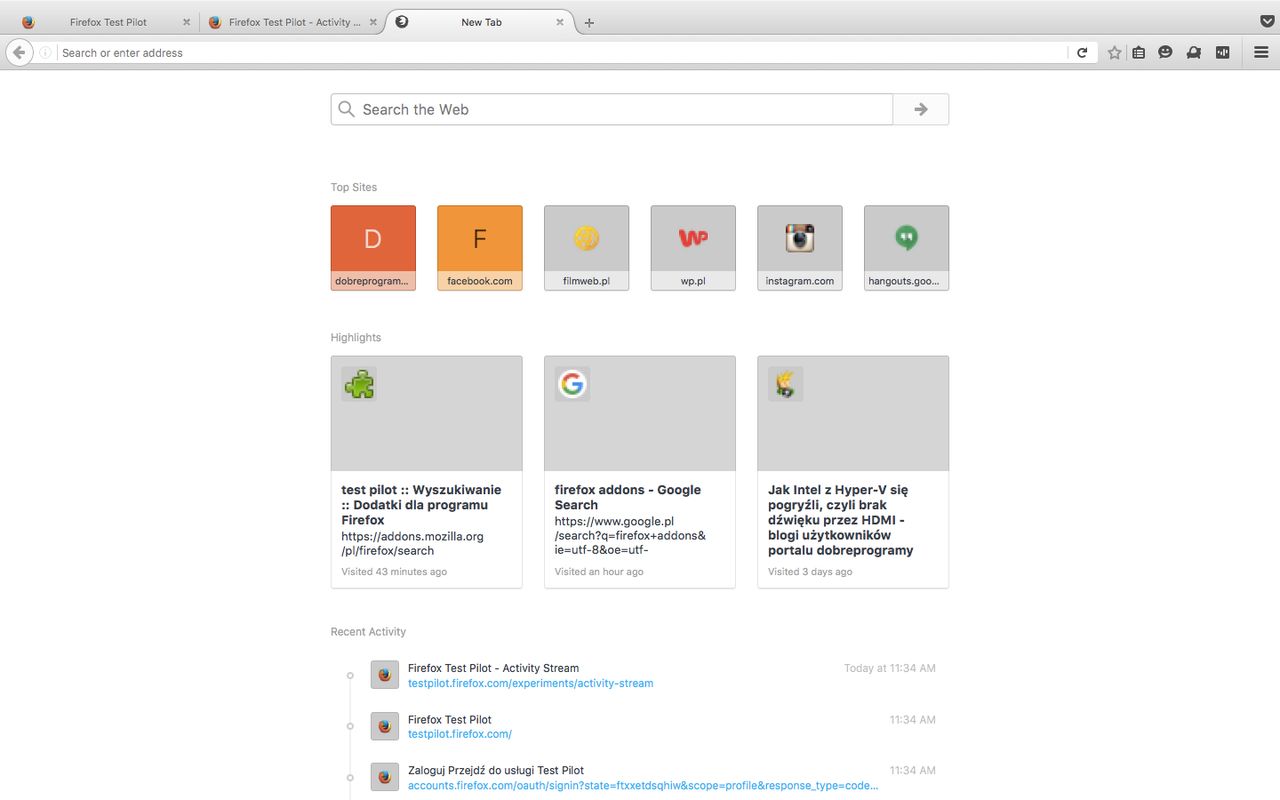Open testpilot.firefox.com/ link
The image size is (1280, 800).
click(460, 734)
